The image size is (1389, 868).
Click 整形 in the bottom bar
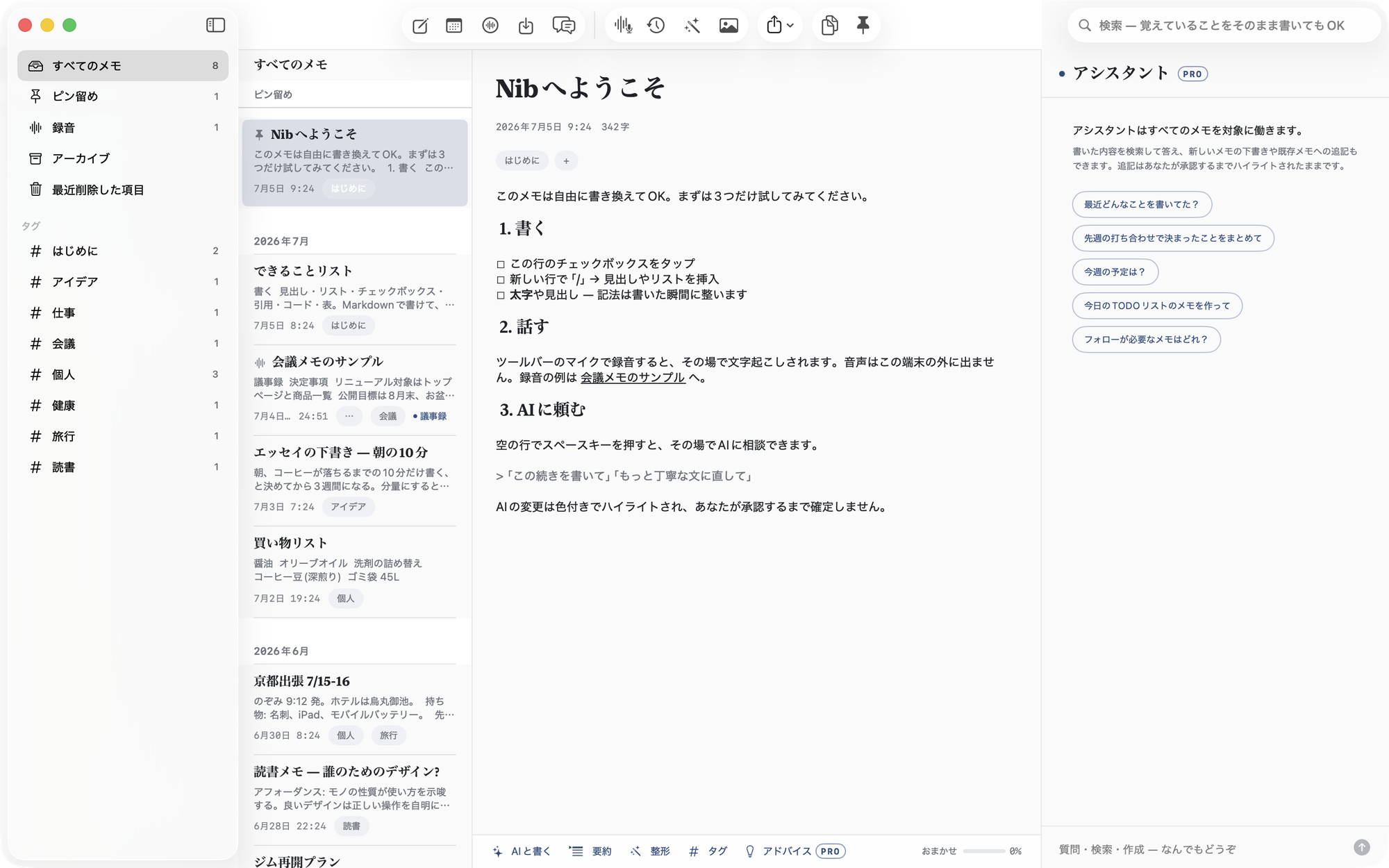(x=650, y=851)
